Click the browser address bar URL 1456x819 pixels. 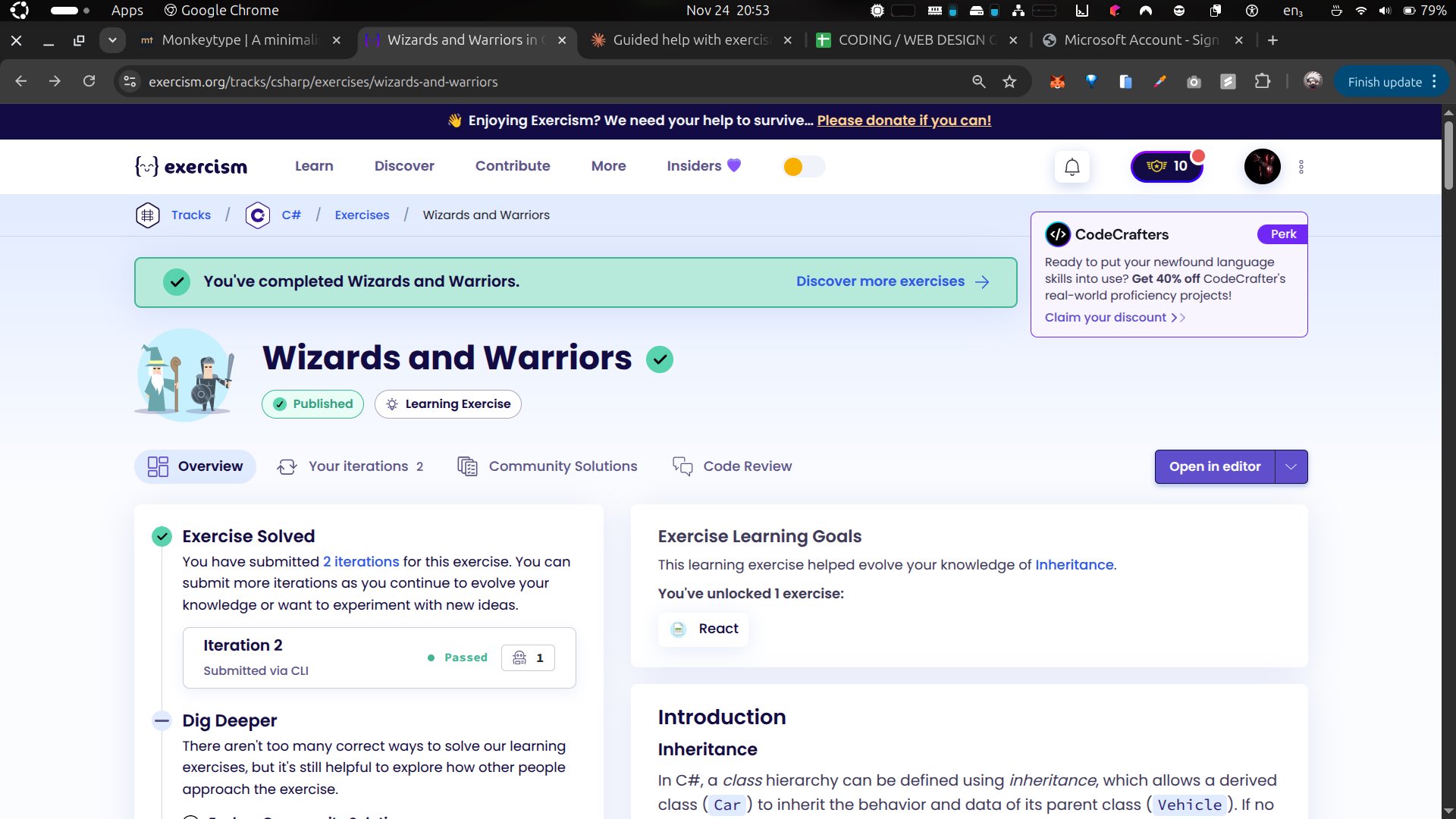coord(323,82)
